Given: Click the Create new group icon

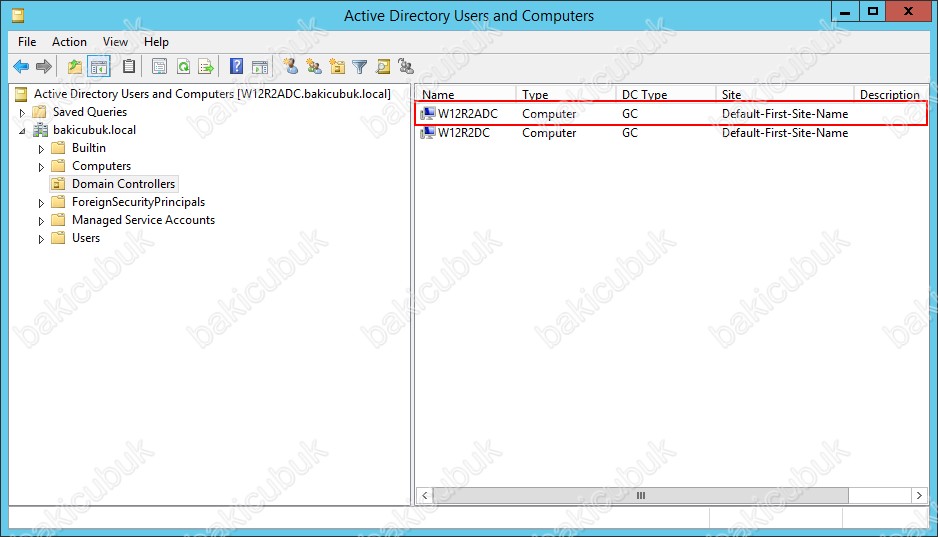Looking at the screenshot, I should tap(314, 67).
